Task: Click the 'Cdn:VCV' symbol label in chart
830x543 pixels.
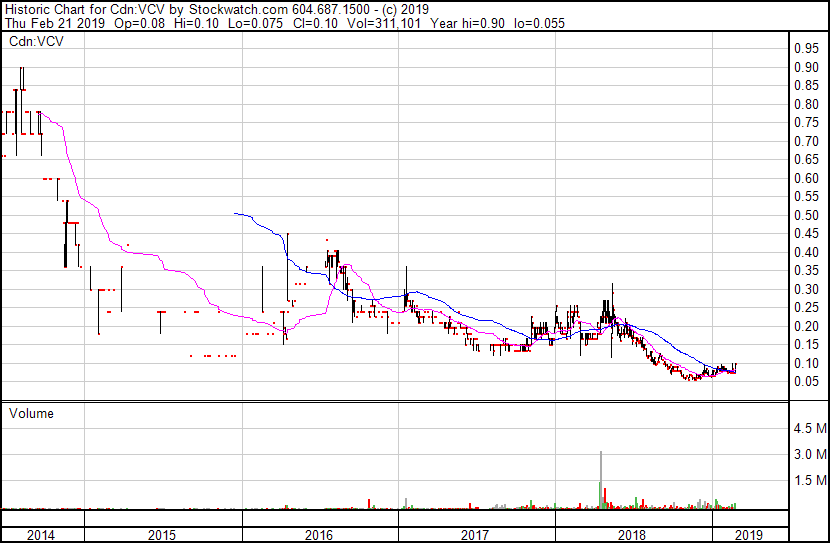Action: 37,41
